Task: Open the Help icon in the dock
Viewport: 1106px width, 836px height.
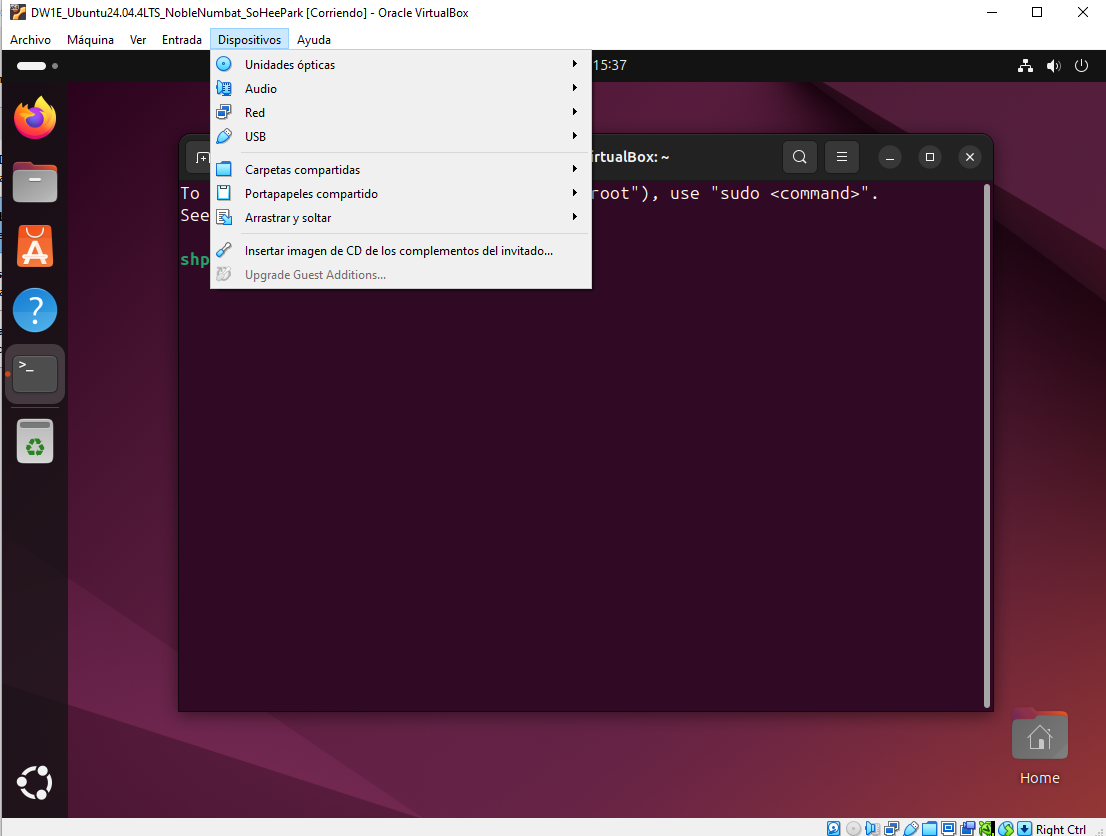Action: coord(35,310)
